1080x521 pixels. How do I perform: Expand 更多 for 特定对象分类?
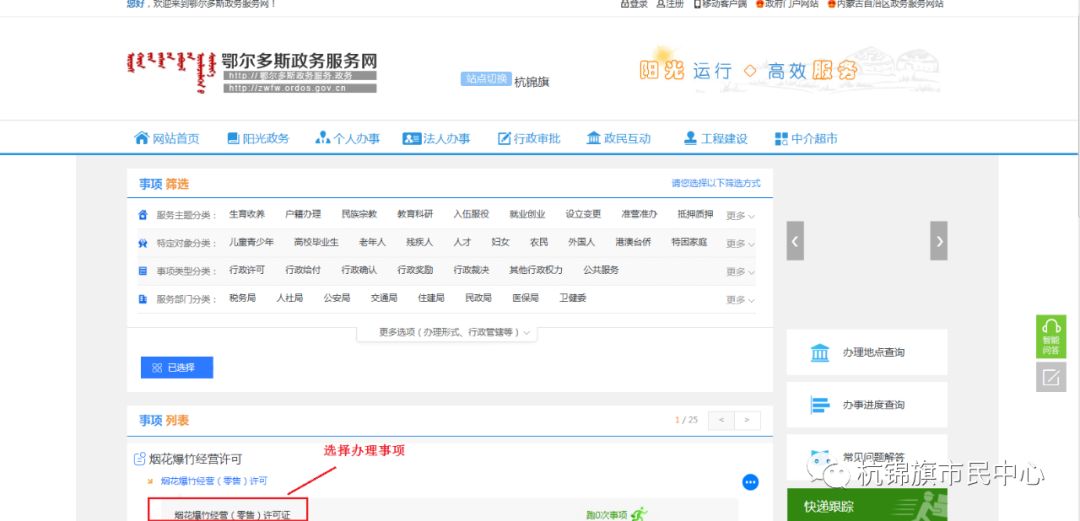[740, 243]
